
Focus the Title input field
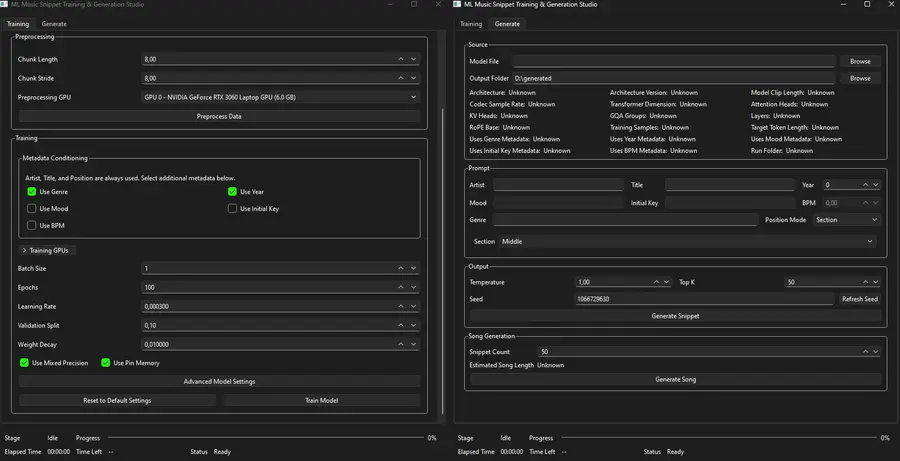[730, 185]
